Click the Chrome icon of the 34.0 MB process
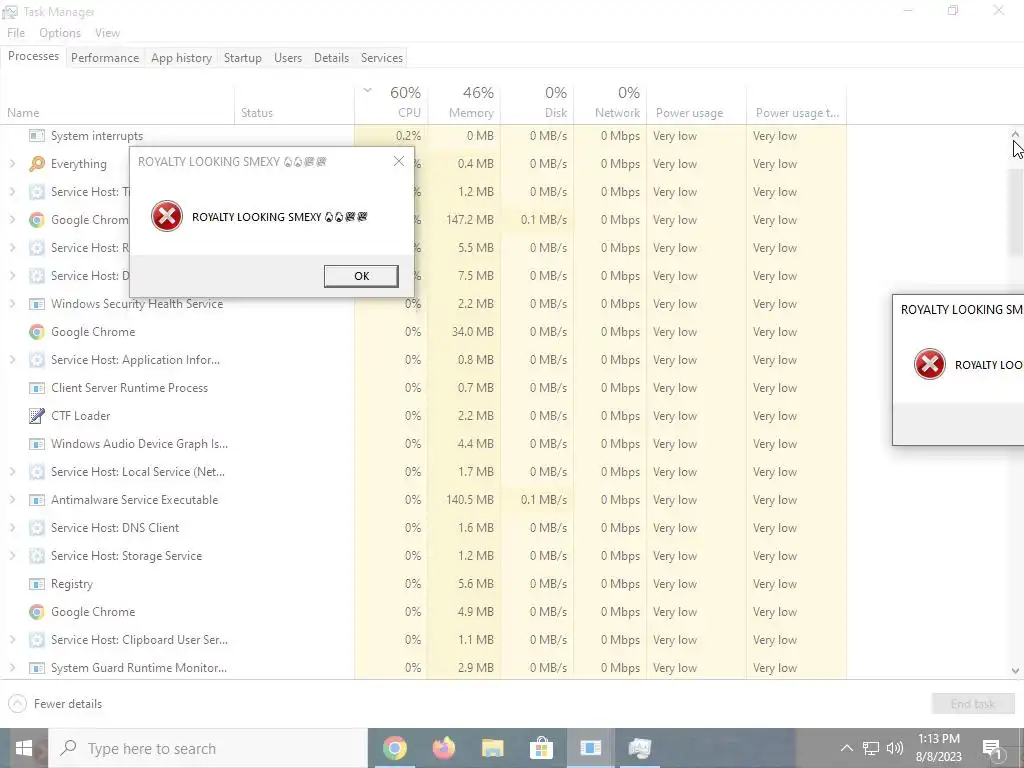This screenshot has width=1024, height=768. [x=37, y=332]
